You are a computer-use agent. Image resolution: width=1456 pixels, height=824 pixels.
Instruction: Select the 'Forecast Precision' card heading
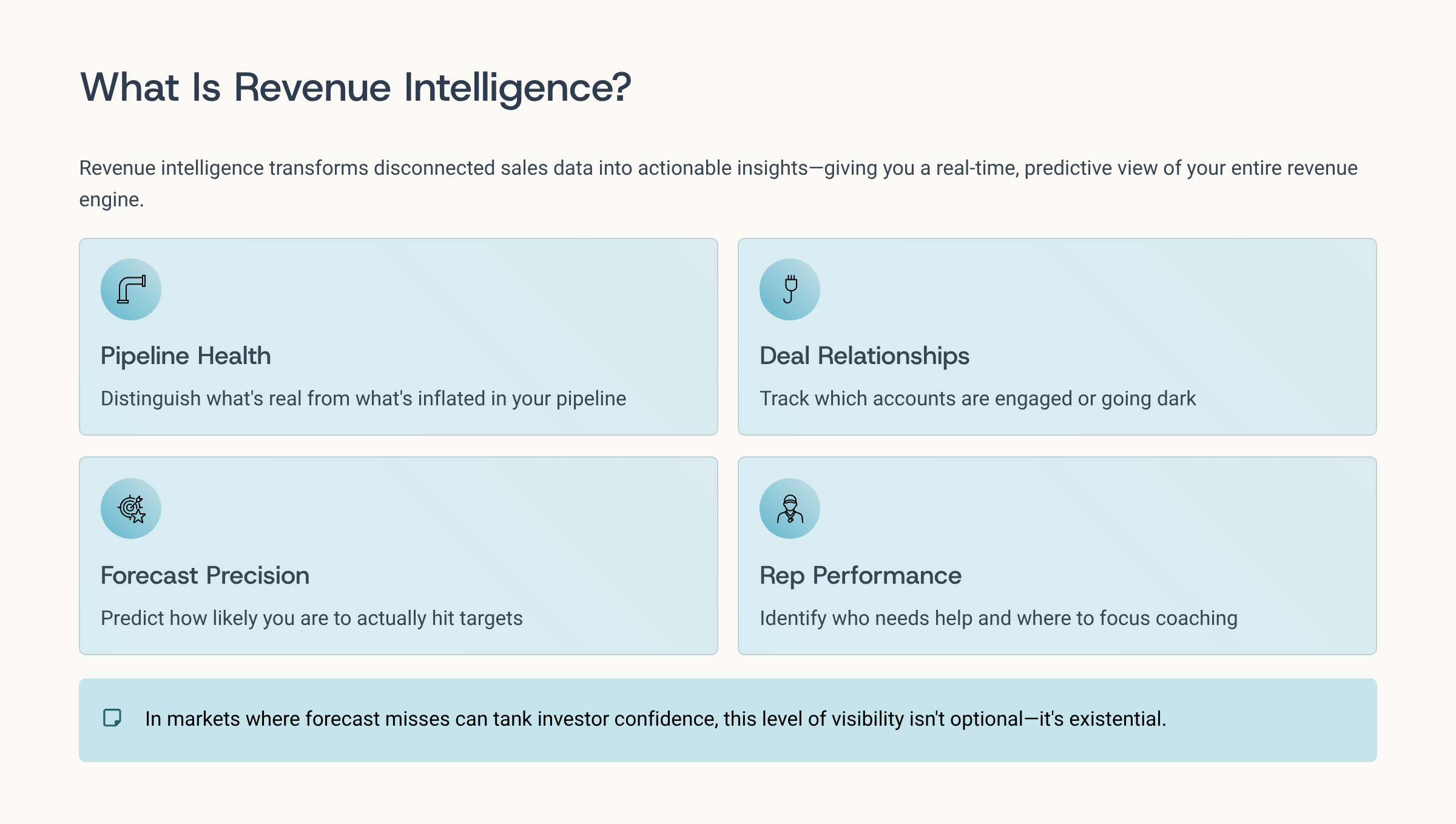pos(205,576)
